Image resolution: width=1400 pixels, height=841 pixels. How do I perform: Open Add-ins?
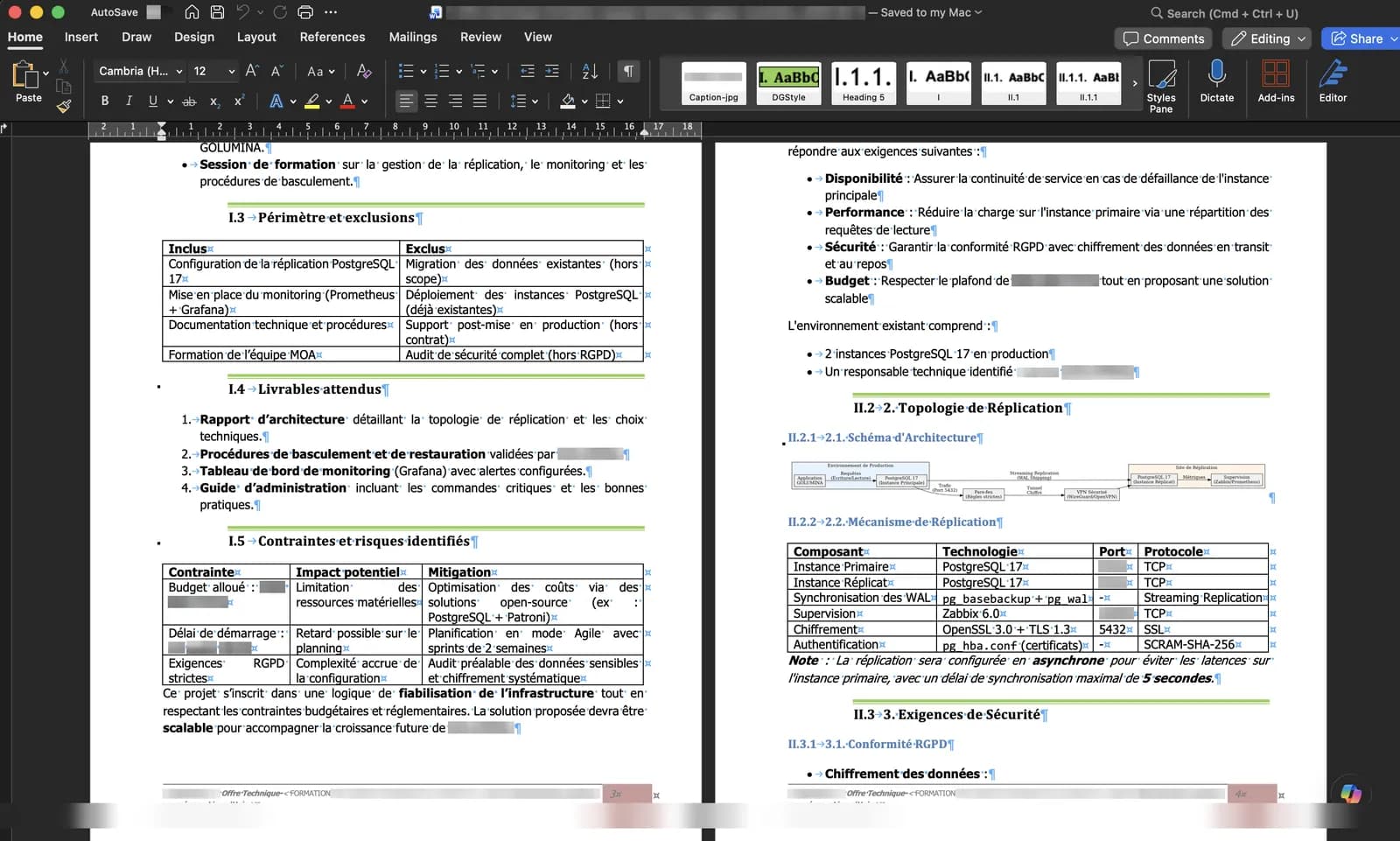[1276, 81]
